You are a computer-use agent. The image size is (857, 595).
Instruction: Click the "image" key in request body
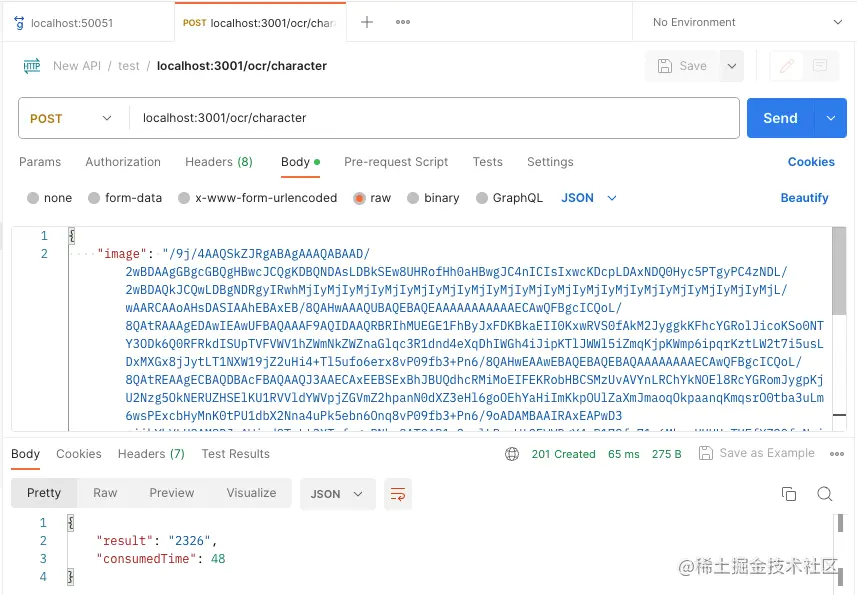pos(122,254)
